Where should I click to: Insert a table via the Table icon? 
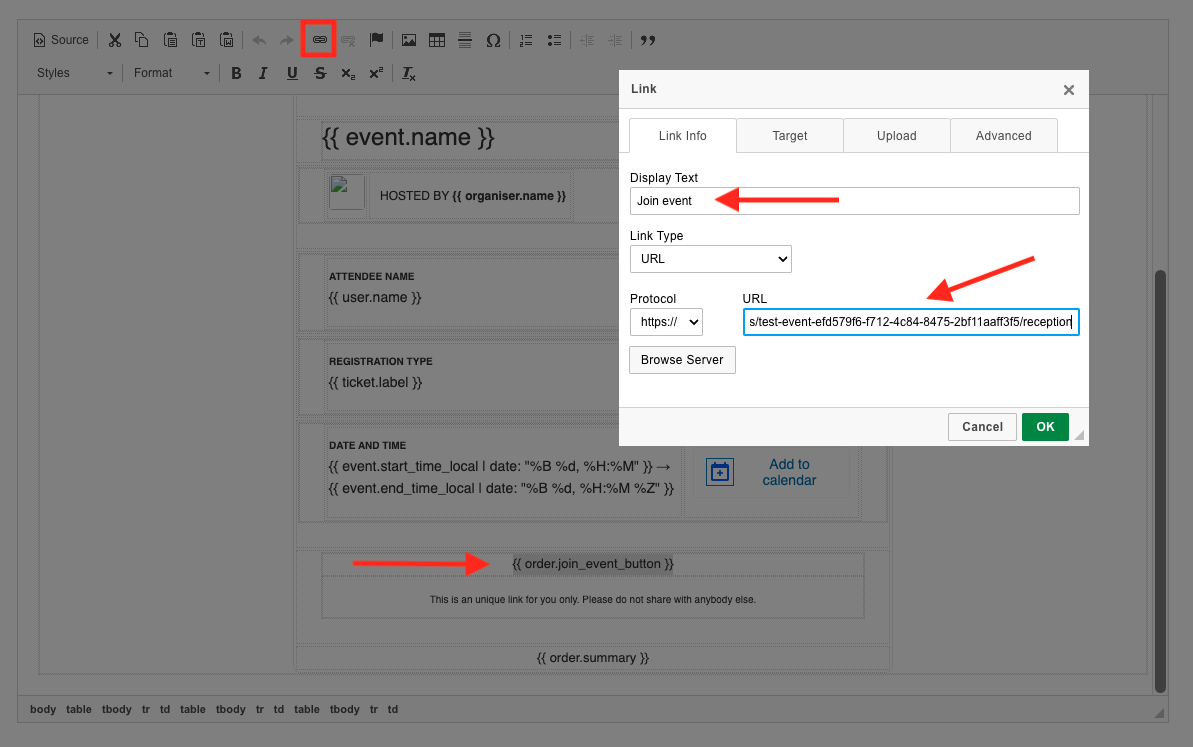click(437, 39)
